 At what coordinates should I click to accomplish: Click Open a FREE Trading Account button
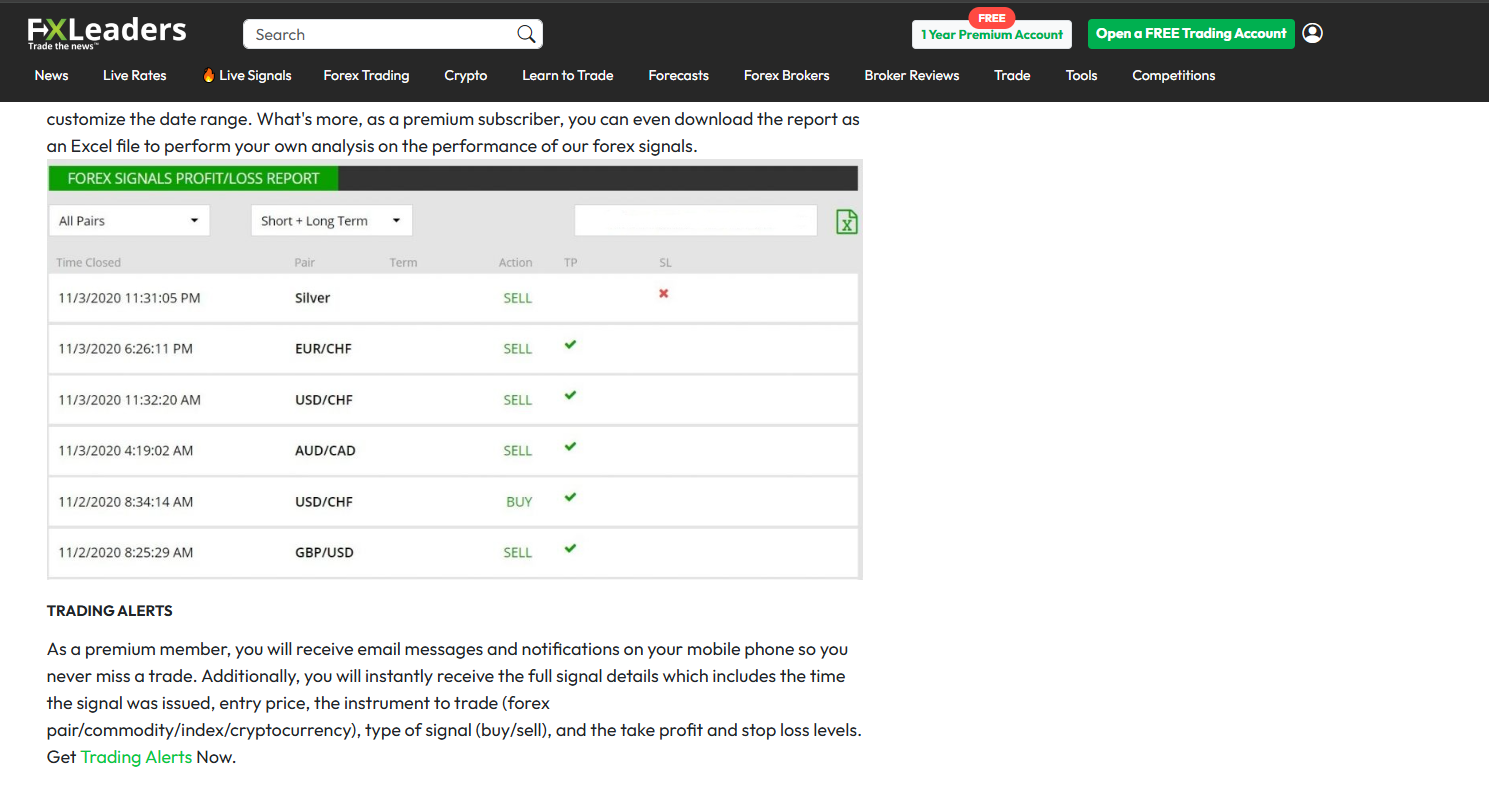[1190, 34]
